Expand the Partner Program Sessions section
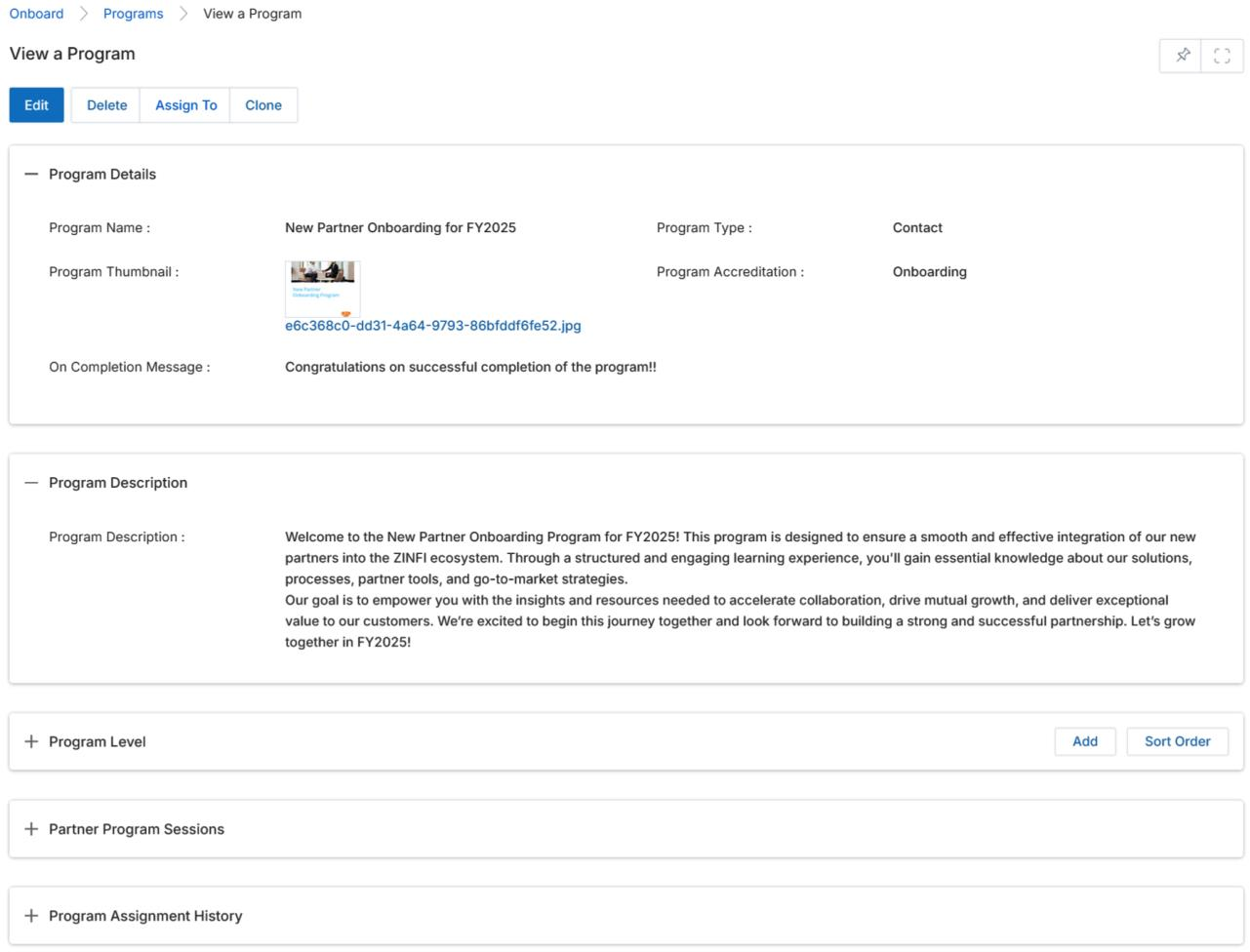Image resolution: width=1250 pixels, height=952 pixels. pos(31,829)
